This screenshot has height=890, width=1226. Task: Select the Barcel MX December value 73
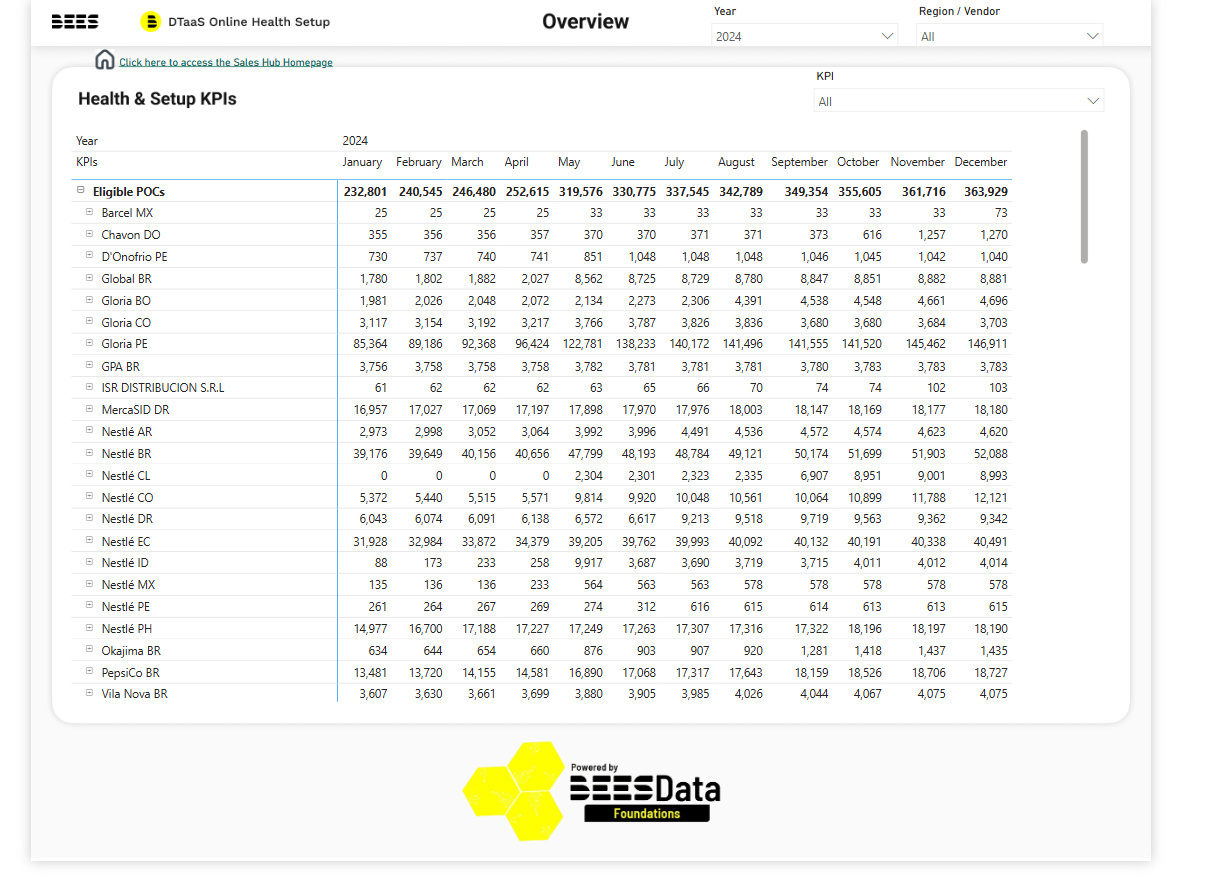tap(1001, 213)
